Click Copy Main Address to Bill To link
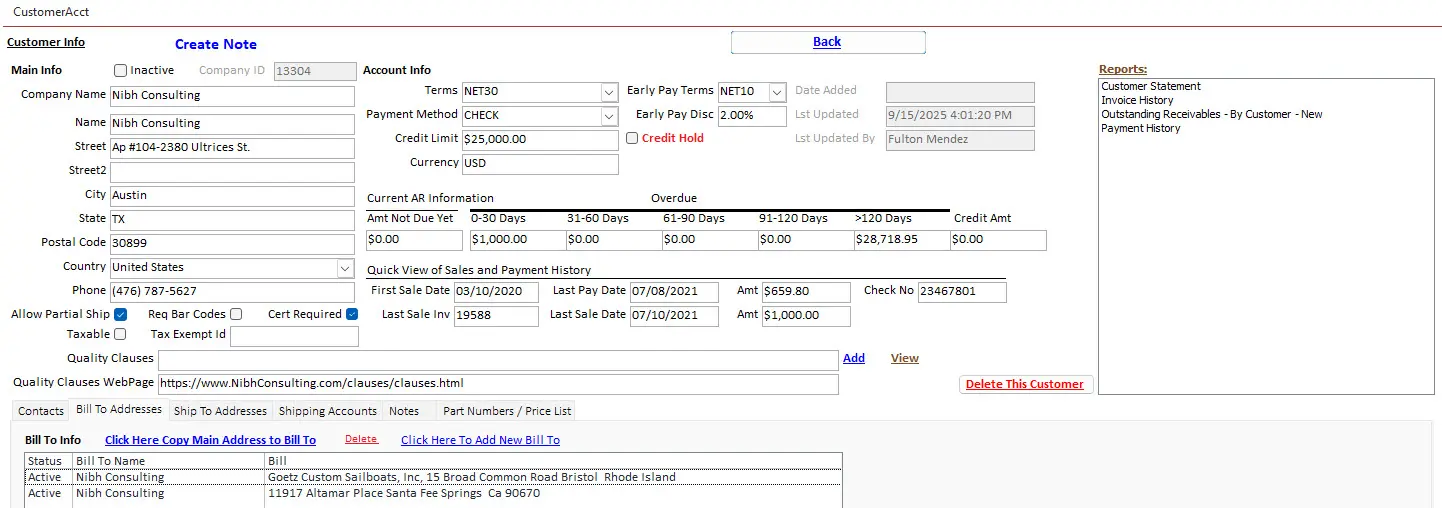Viewport: 1442px width, 508px height. tap(210, 440)
